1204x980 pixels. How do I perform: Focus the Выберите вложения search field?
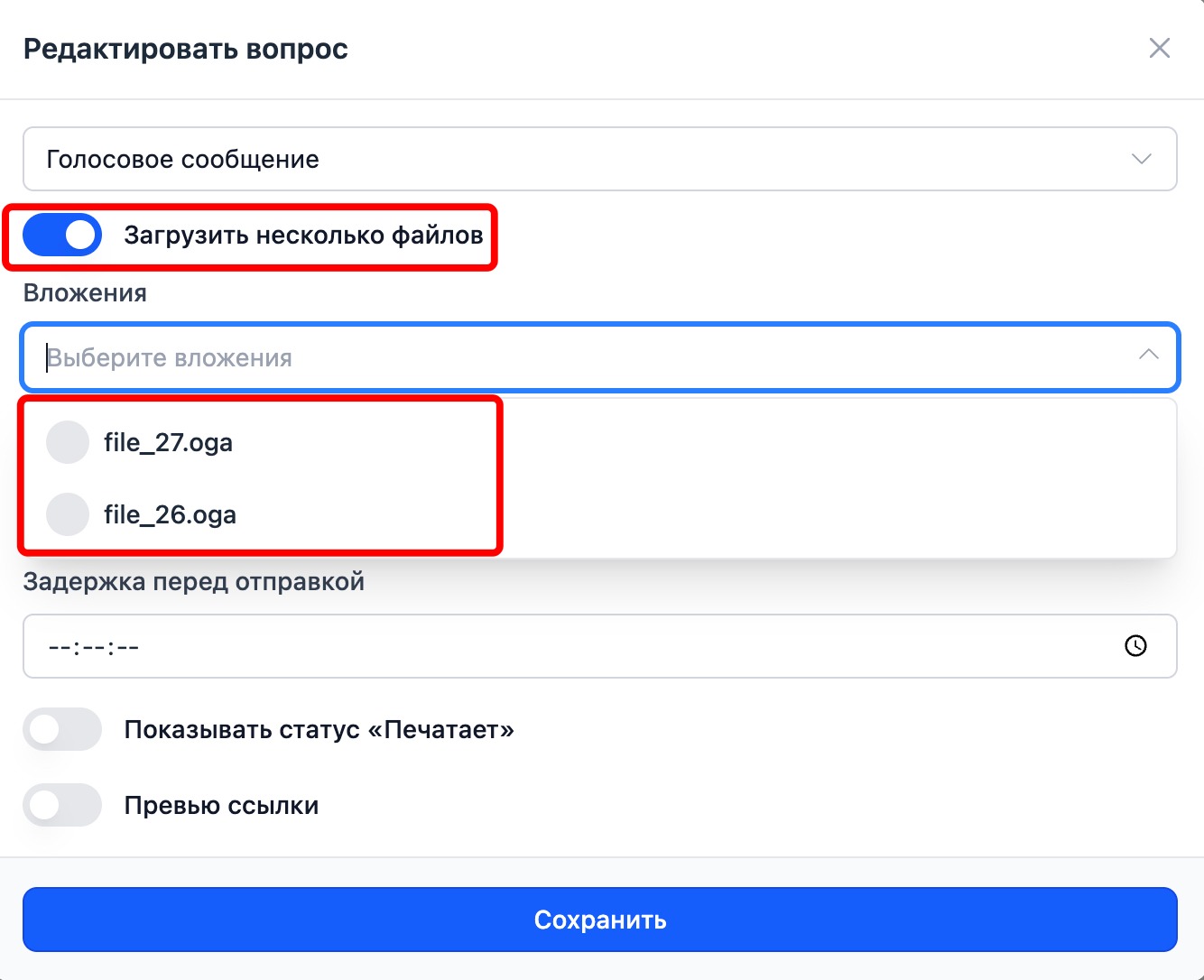[578, 358]
